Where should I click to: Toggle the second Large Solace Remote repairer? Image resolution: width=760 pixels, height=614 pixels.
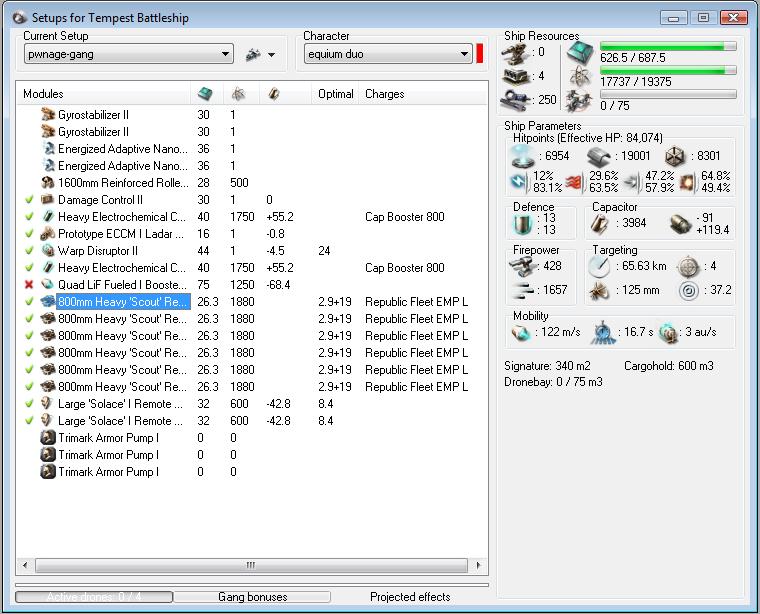29,421
